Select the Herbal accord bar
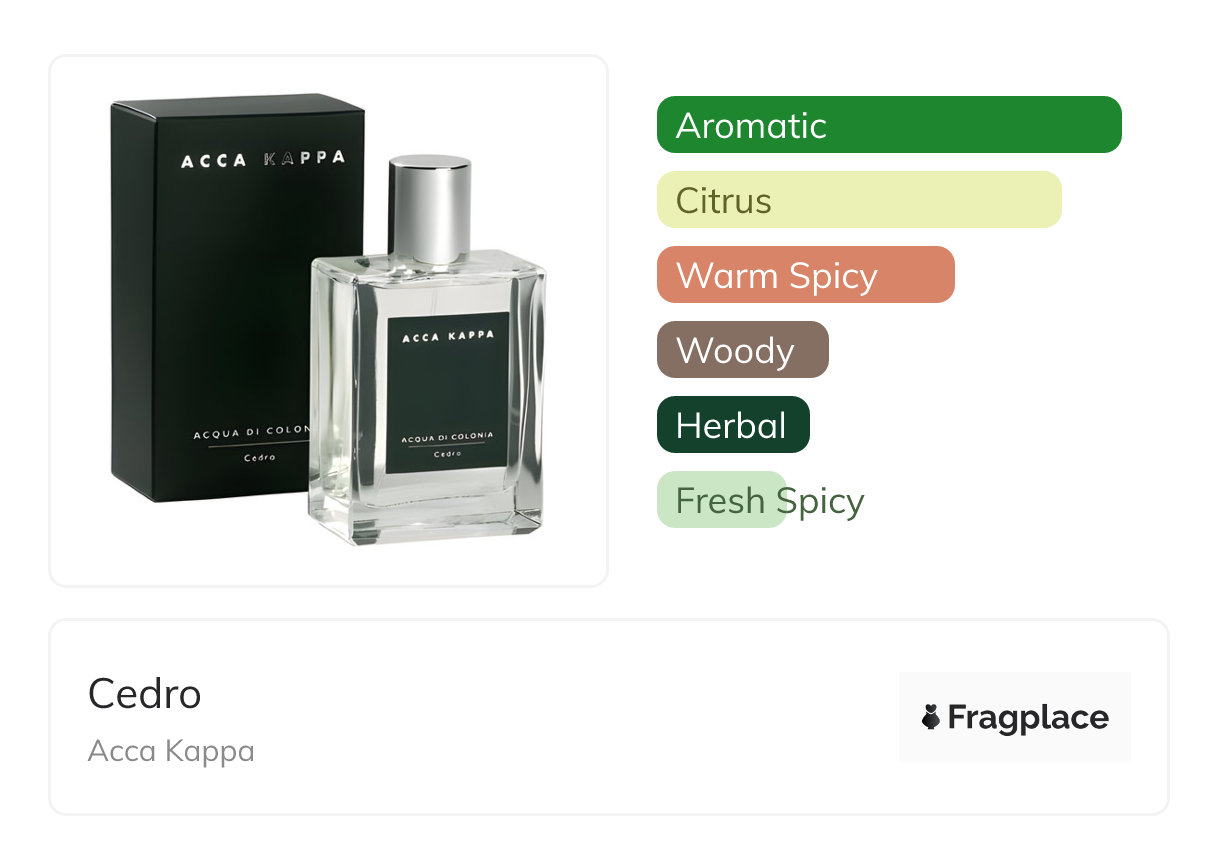Viewport: 1218px width, 864px height. (733, 425)
